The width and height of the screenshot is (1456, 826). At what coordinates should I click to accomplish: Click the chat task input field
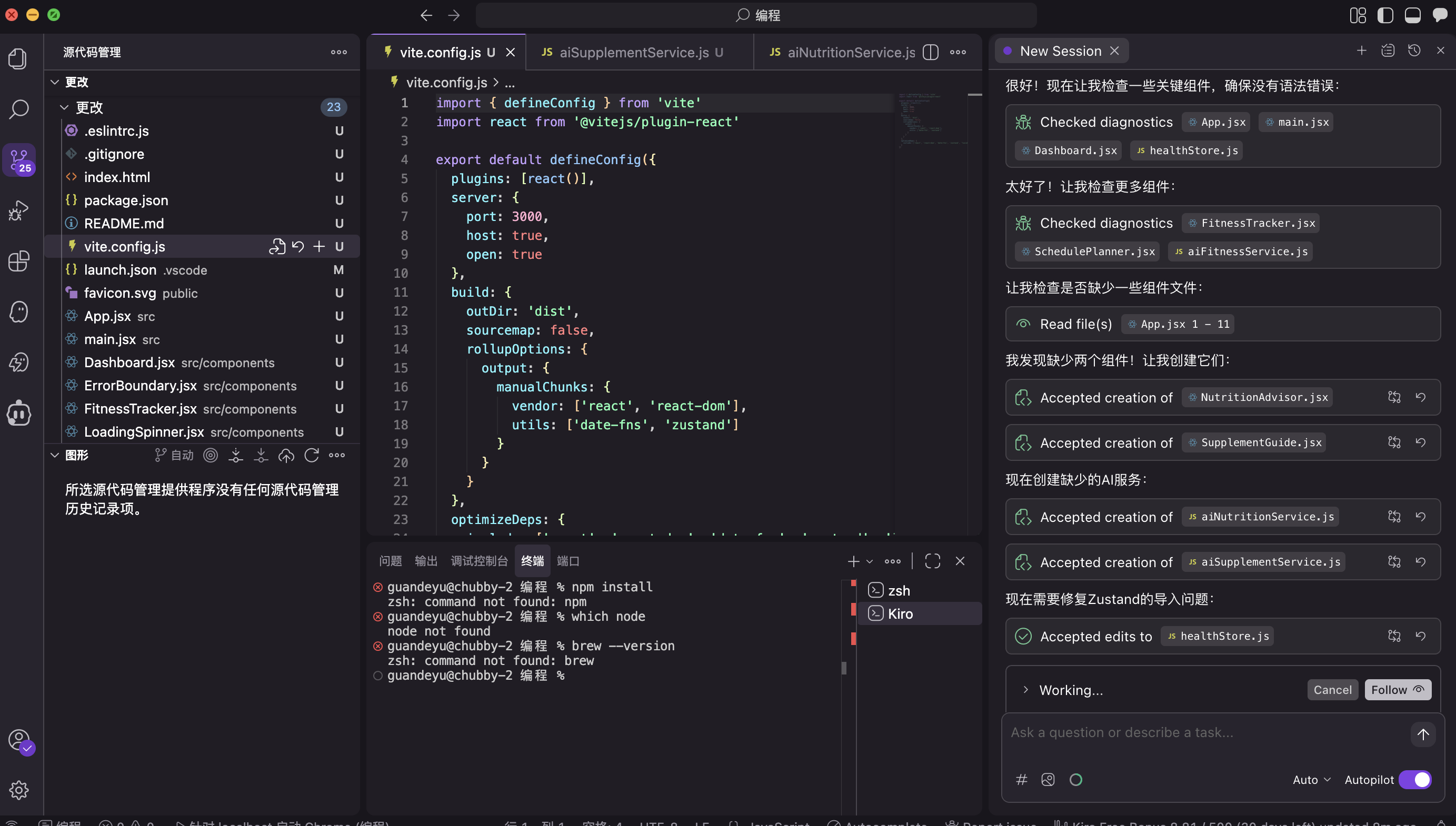(x=1203, y=732)
